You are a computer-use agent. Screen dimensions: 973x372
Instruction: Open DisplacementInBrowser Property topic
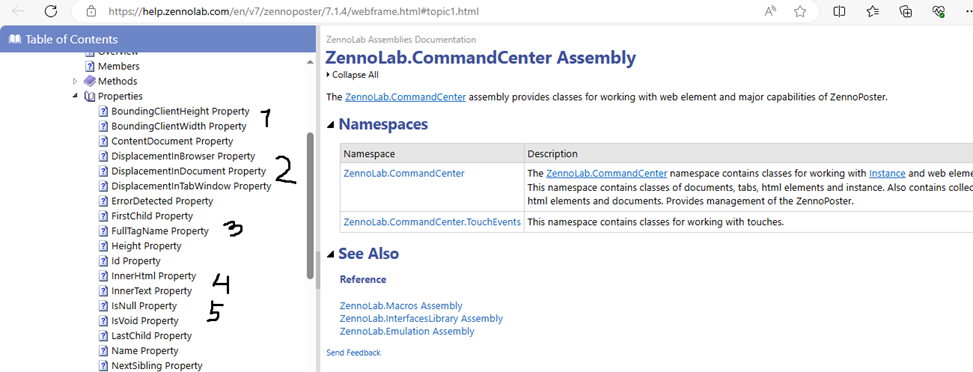coord(183,157)
